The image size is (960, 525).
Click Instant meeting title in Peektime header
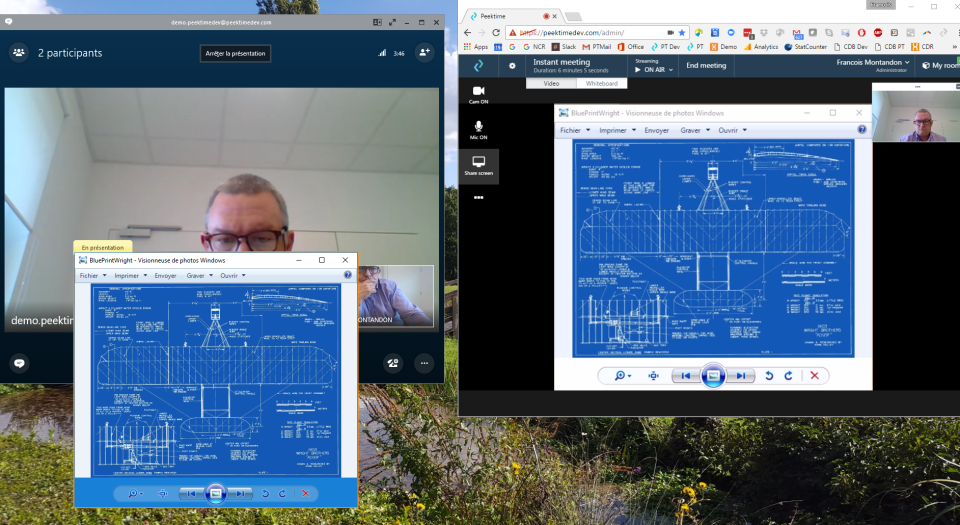(561, 62)
